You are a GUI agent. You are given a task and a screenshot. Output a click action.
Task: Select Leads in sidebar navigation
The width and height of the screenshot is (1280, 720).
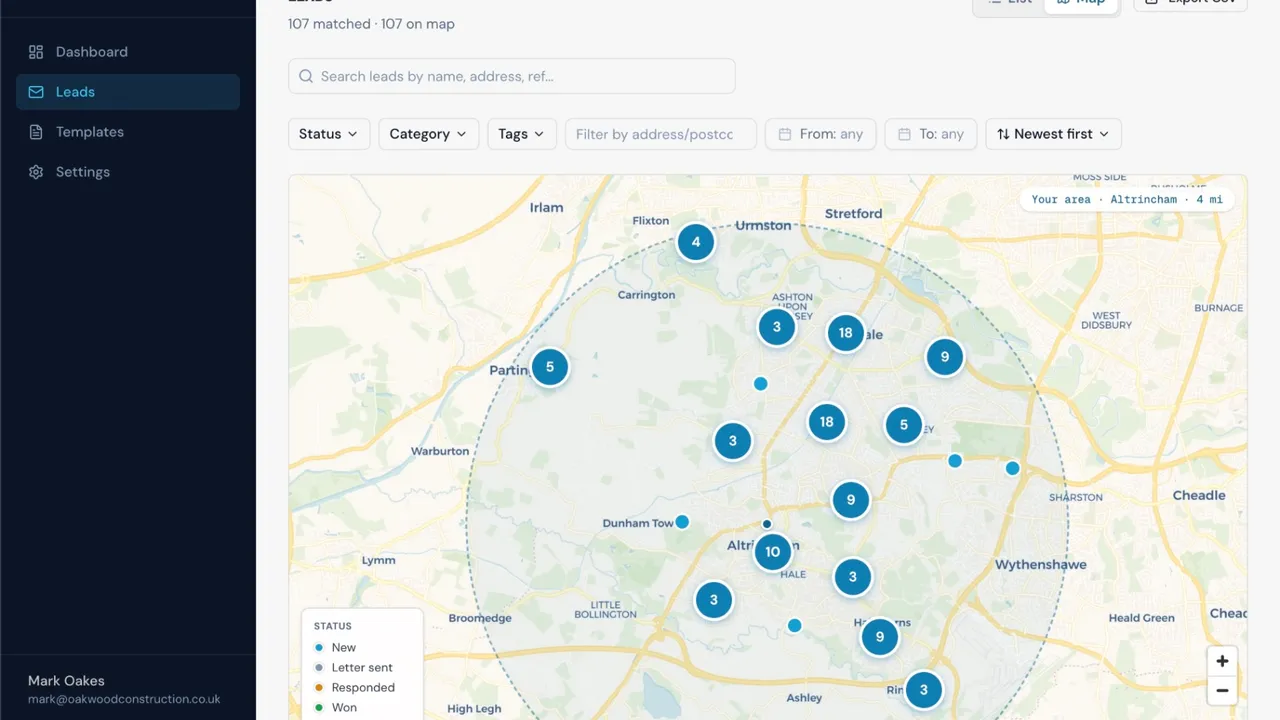(x=128, y=92)
